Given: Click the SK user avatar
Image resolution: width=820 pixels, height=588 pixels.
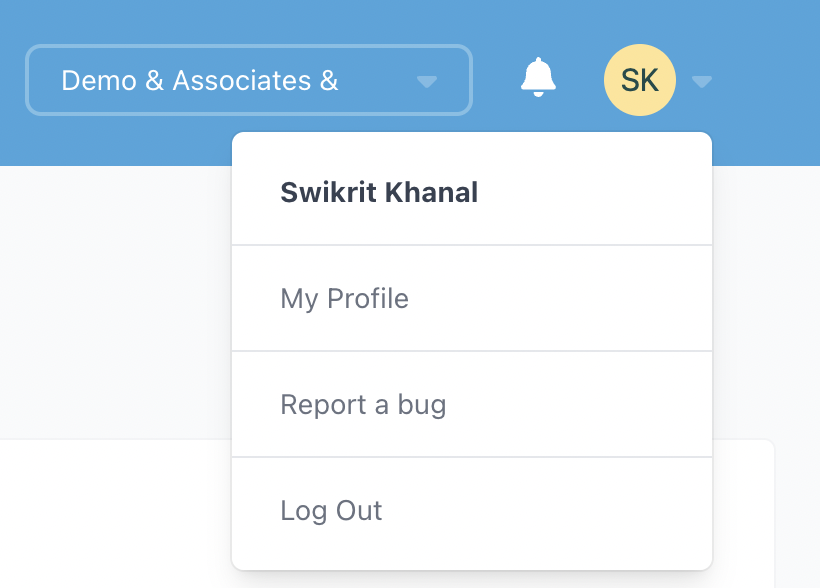Looking at the screenshot, I should [x=640, y=80].
